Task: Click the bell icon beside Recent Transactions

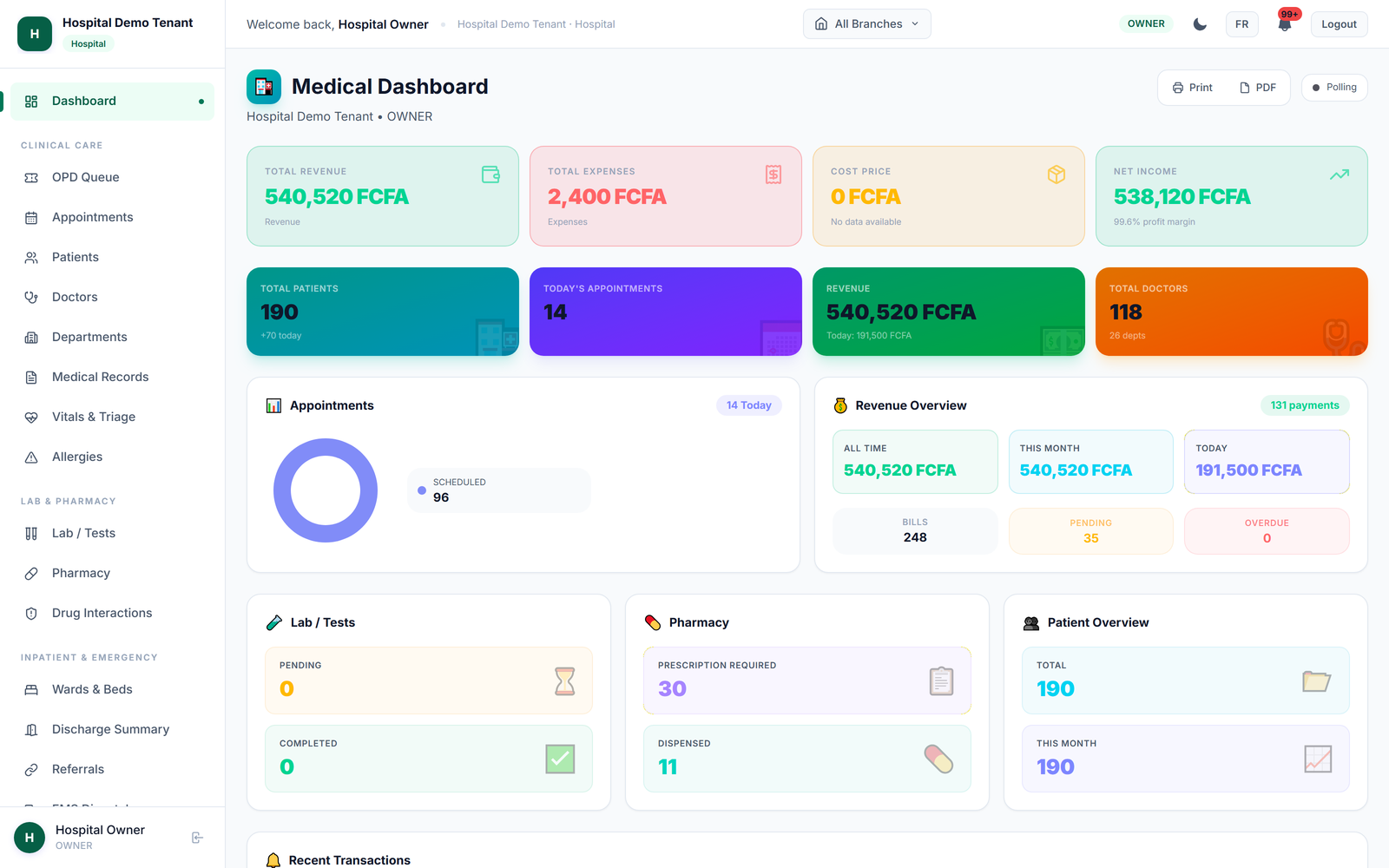Action: [273, 860]
